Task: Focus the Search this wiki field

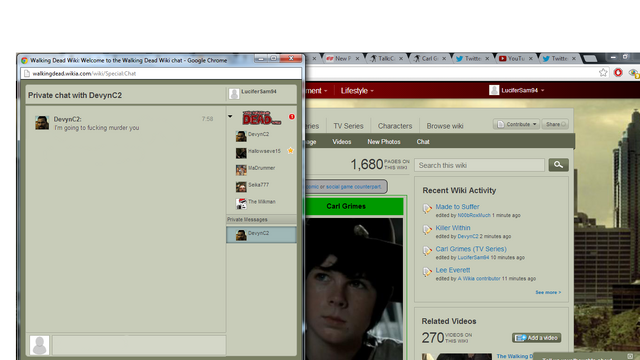Action: tap(480, 165)
